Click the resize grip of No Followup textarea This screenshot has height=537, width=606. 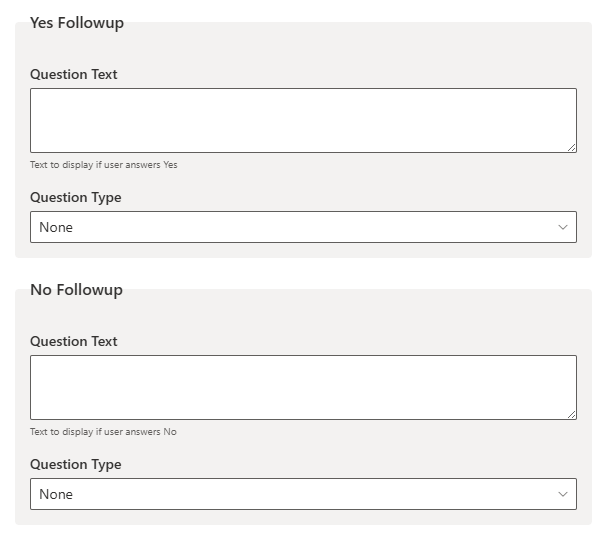[x=572, y=414]
